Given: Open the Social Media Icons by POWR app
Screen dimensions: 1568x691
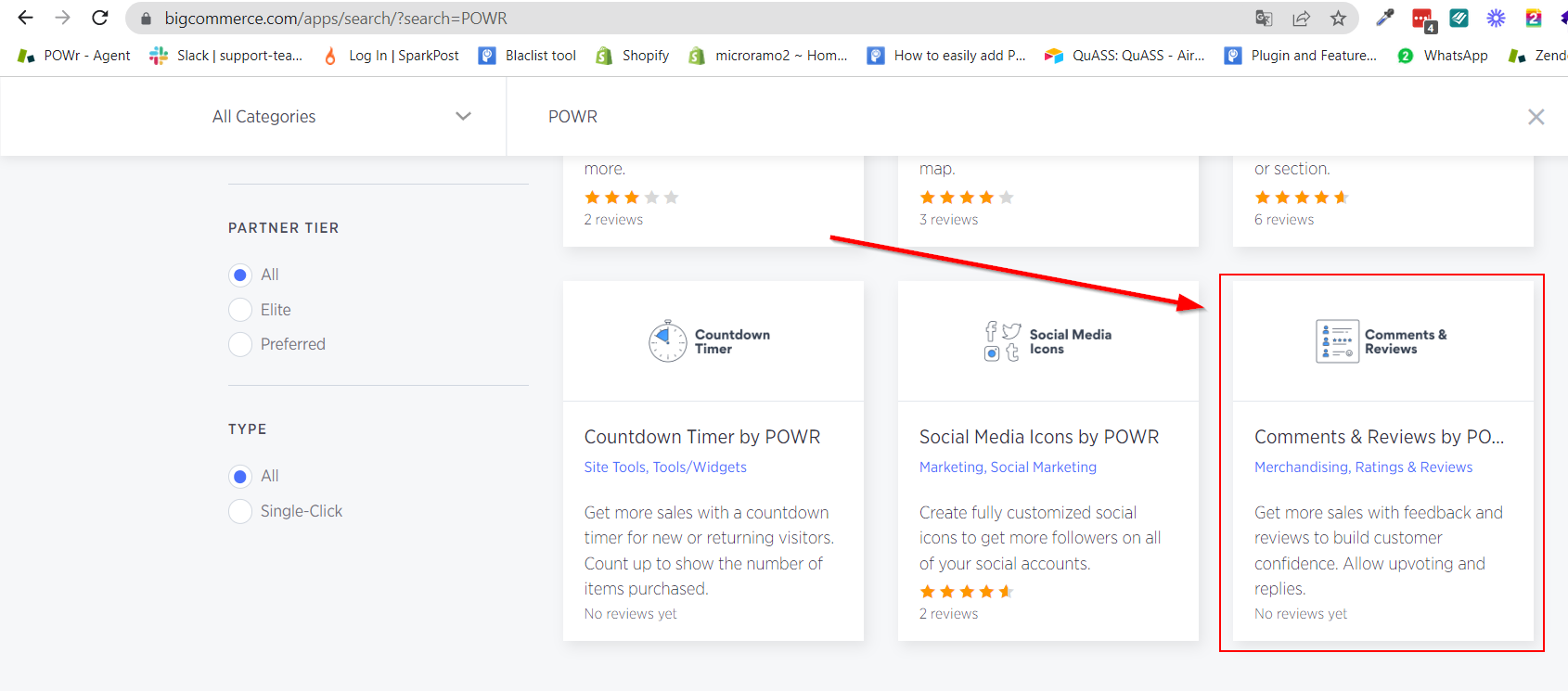Looking at the screenshot, I should coord(1039,437).
